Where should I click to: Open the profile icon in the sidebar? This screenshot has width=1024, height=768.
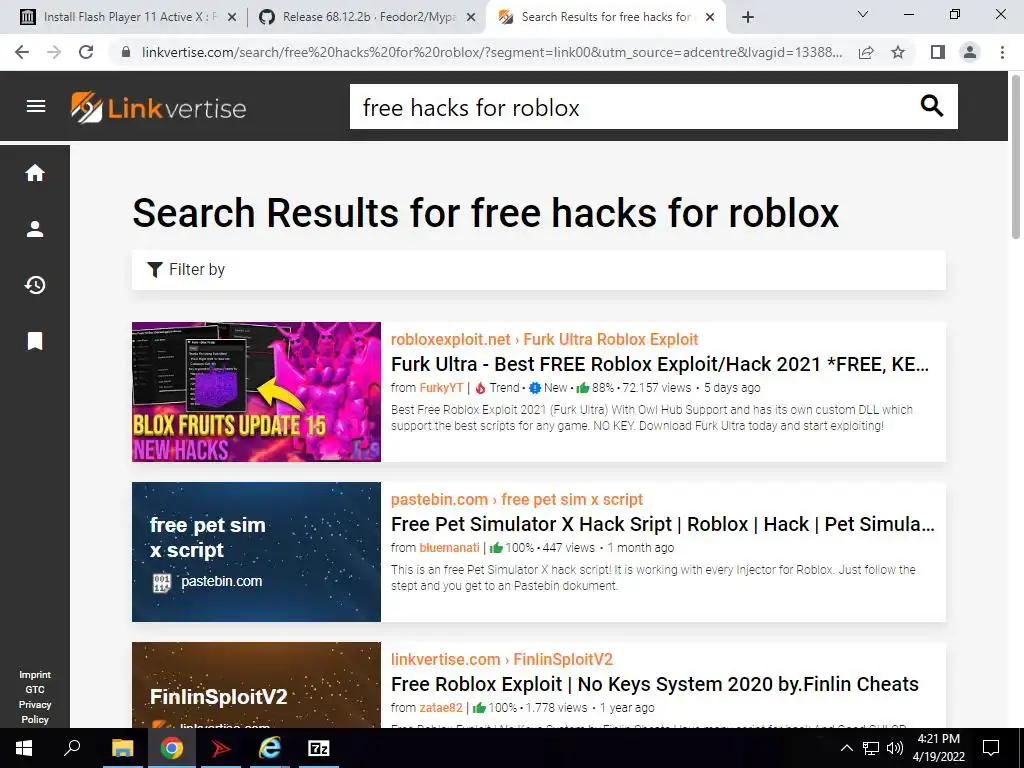click(35, 229)
